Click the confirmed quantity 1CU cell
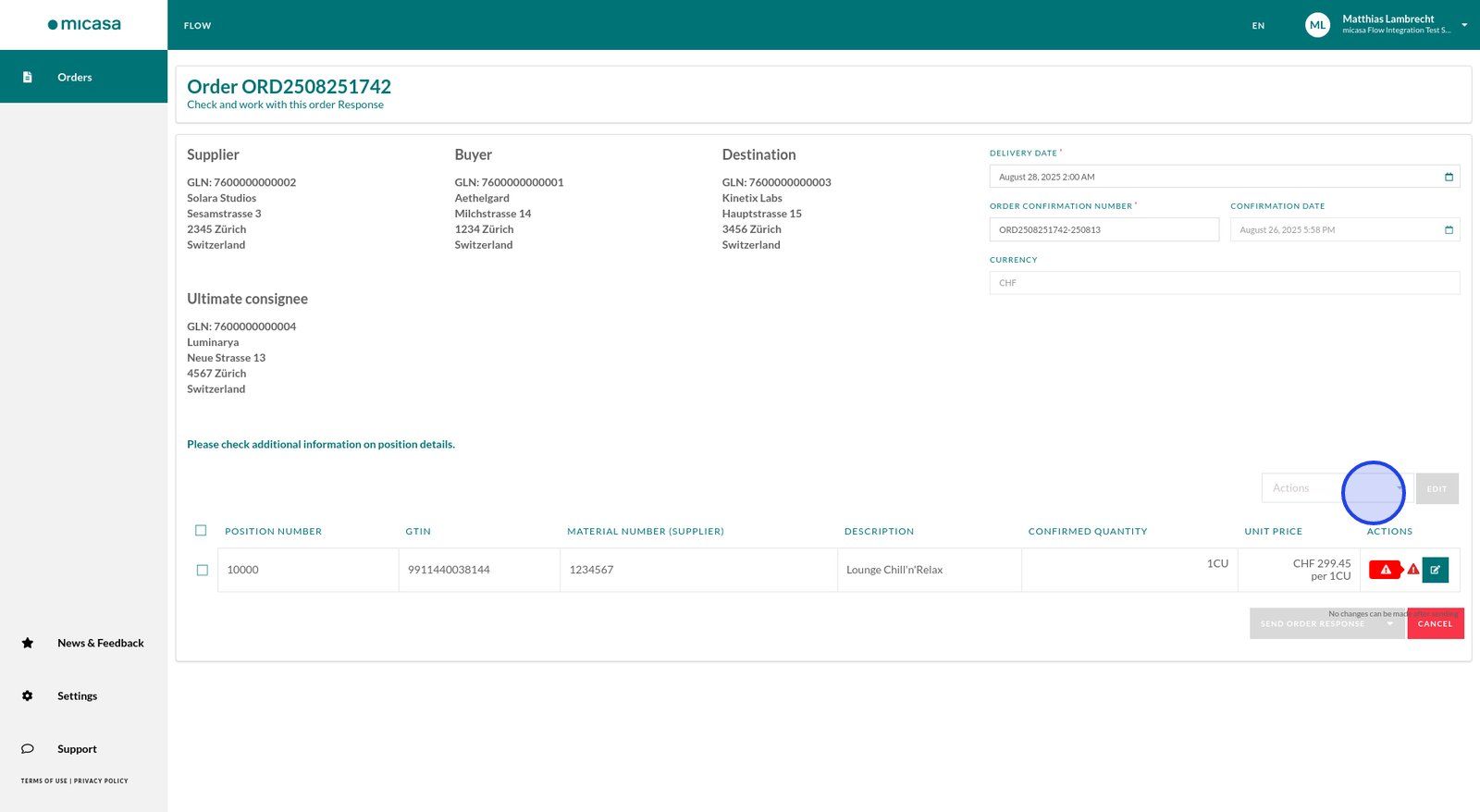Screen dimensions: 1480x812 coord(1129,570)
